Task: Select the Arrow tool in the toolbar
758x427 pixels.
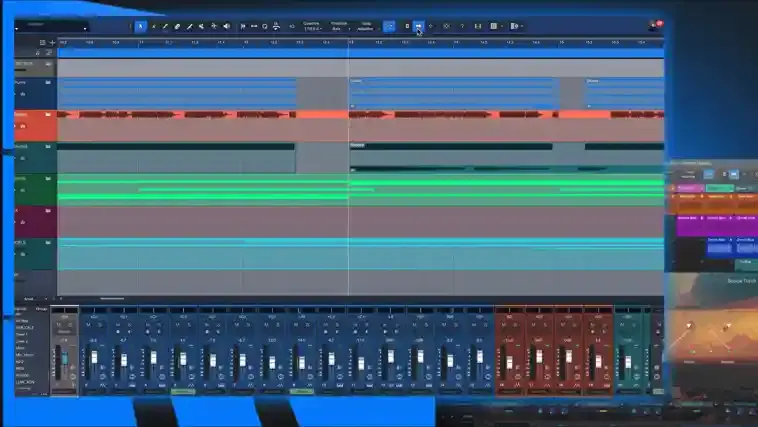Action: 141,26
